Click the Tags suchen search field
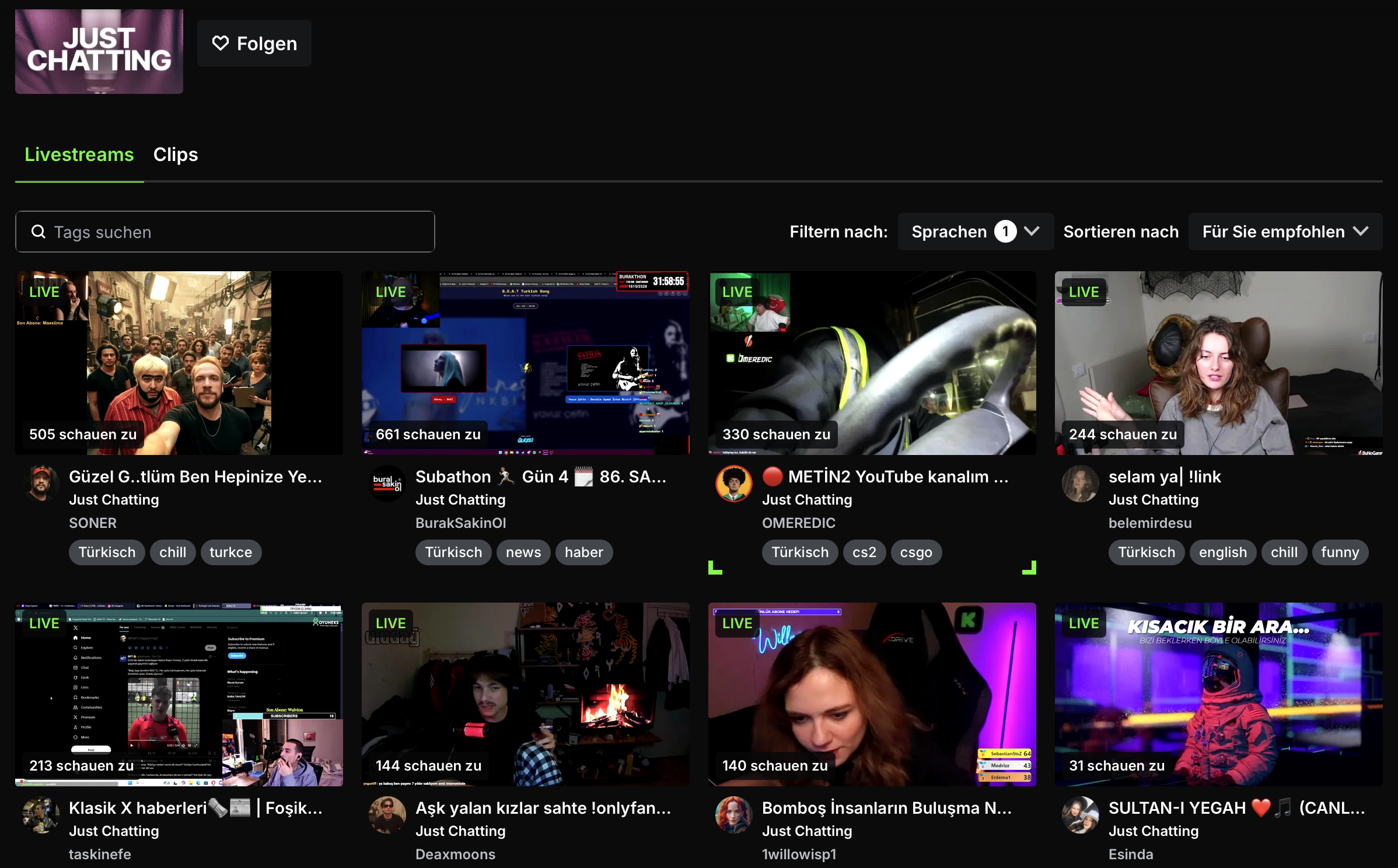Viewport: 1398px width, 868px height. pyautogui.click(x=225, y=232)
